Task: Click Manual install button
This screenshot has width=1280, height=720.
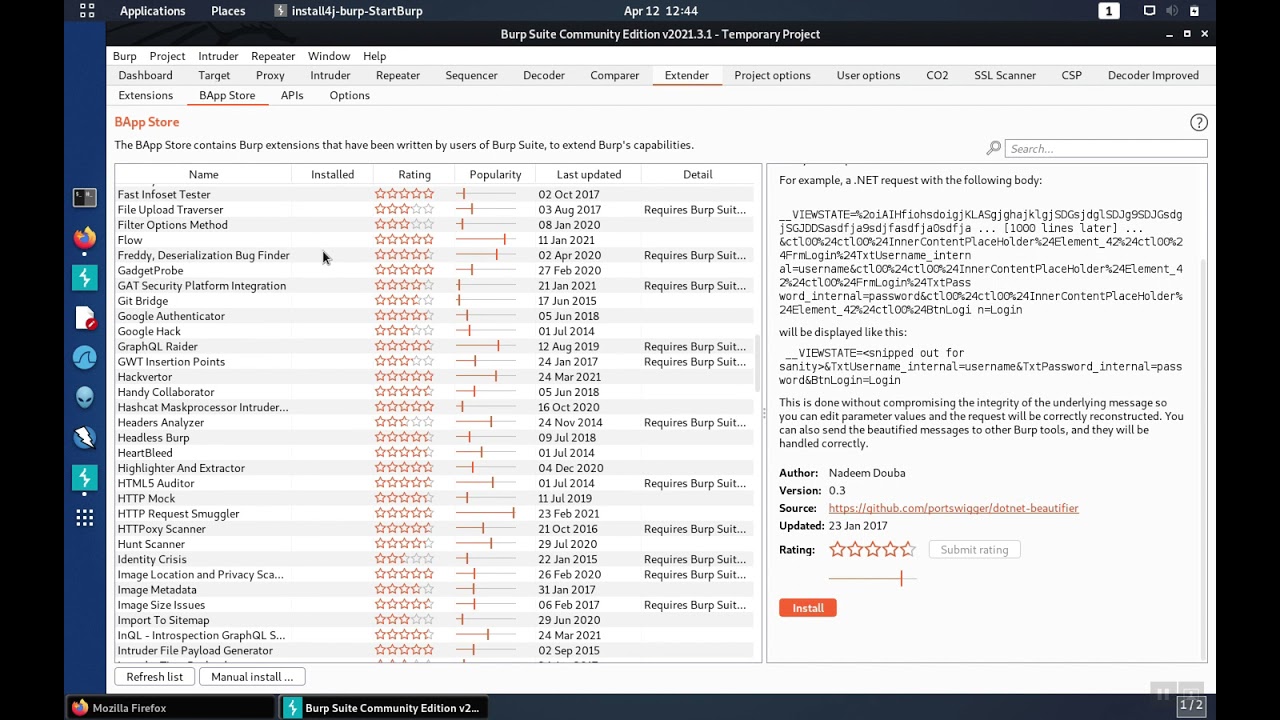Action: 252,676
